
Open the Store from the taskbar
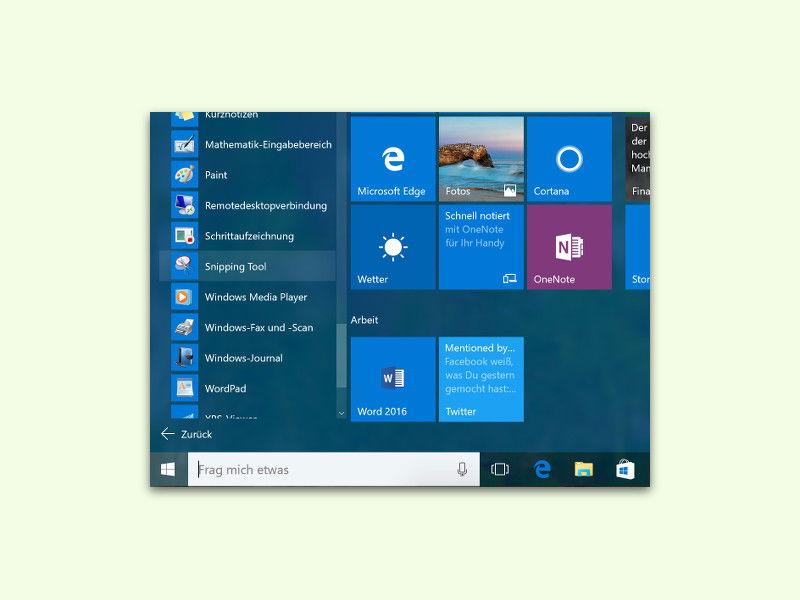pos(625,469)
